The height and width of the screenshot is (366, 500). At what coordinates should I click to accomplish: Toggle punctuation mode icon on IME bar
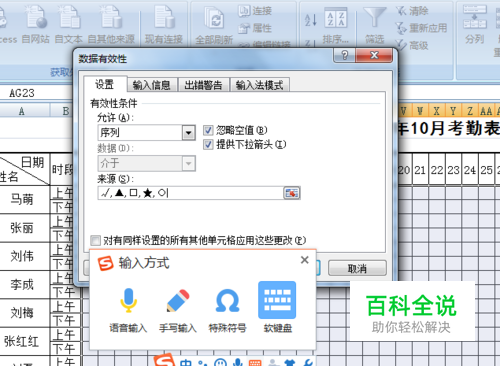(x=202, y=363)
